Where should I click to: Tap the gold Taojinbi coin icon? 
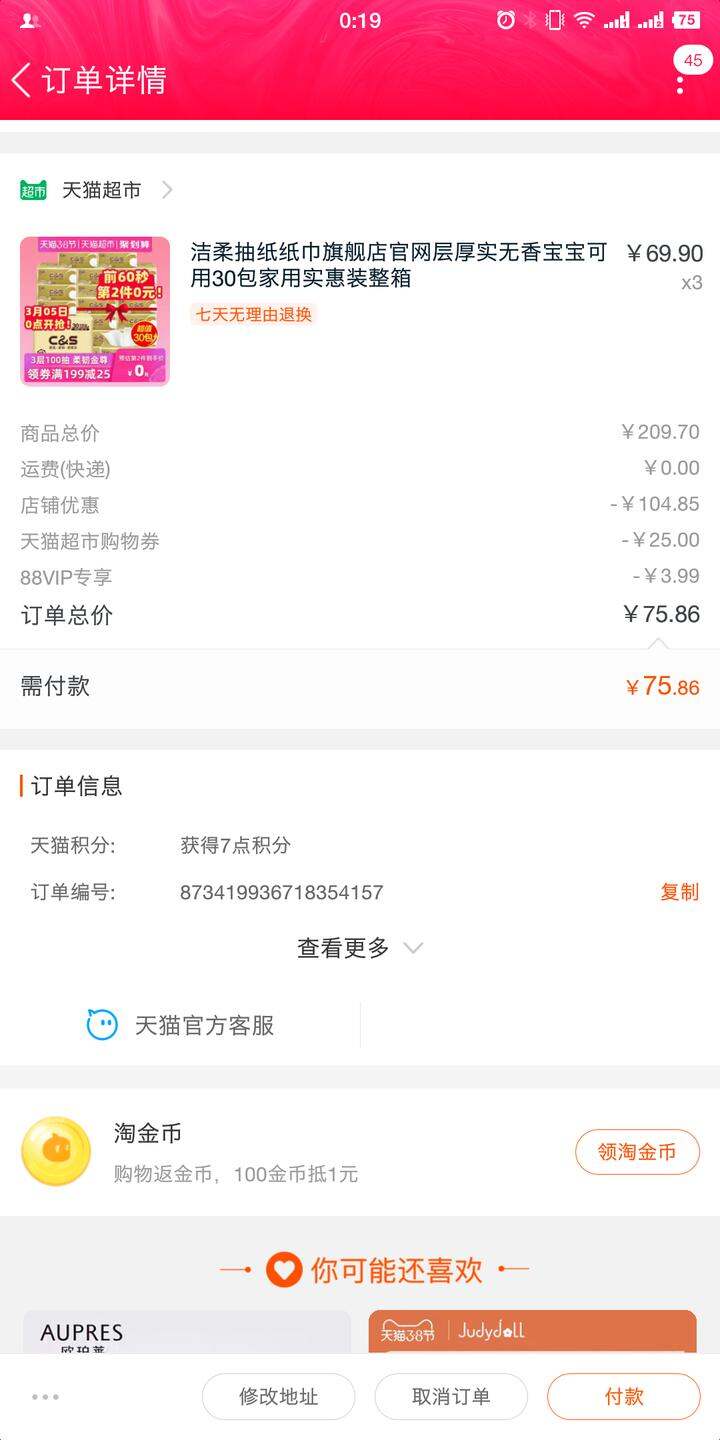56,1151
